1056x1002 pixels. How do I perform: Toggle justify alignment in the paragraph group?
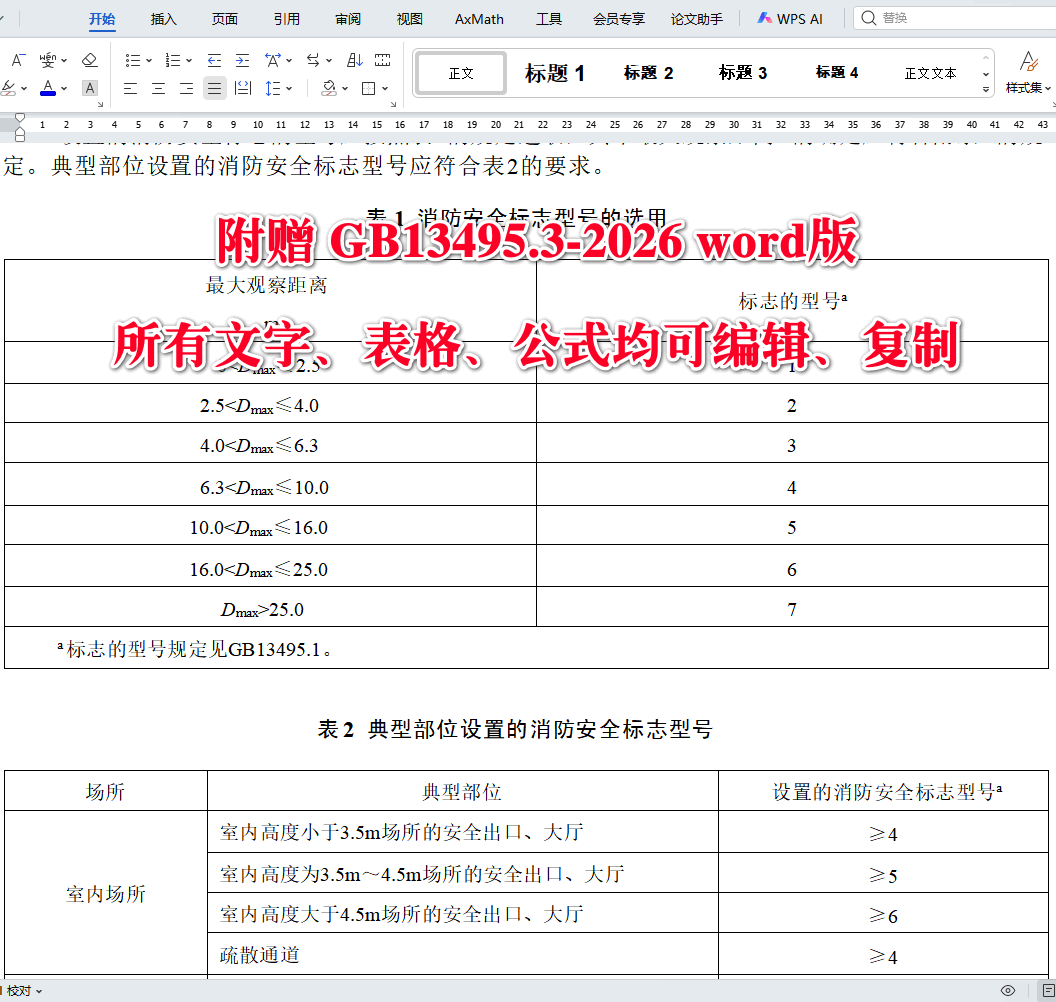(214, 88)
